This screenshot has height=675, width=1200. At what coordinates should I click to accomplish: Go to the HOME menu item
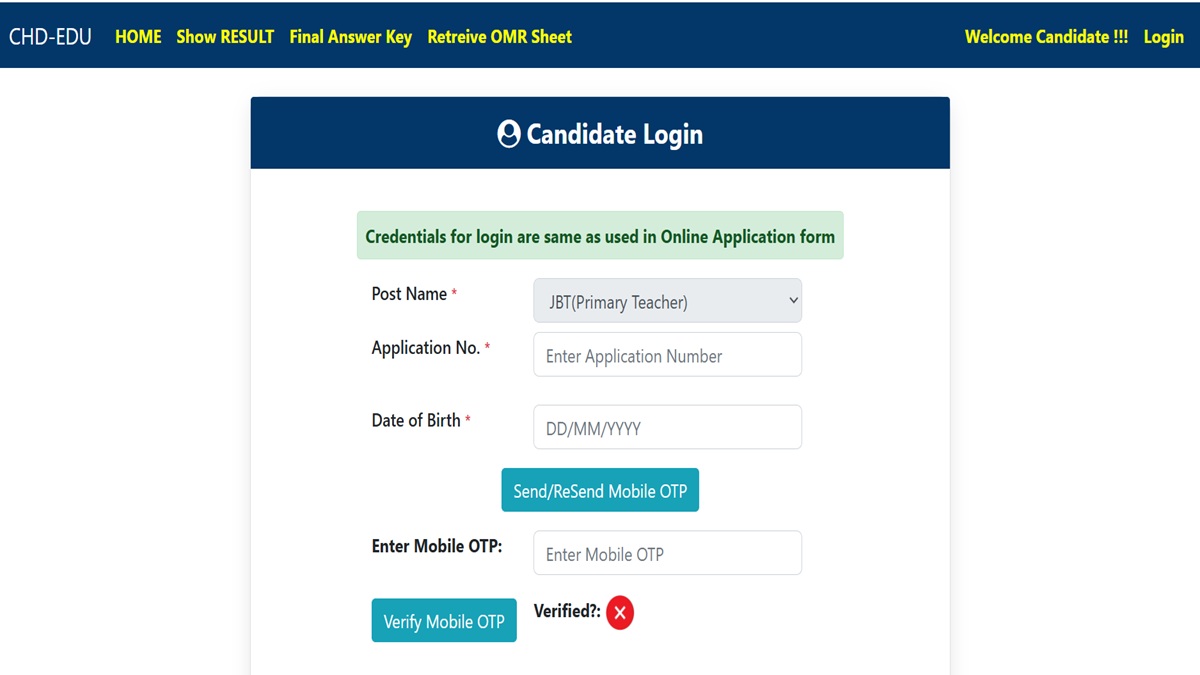pos(138,37)
